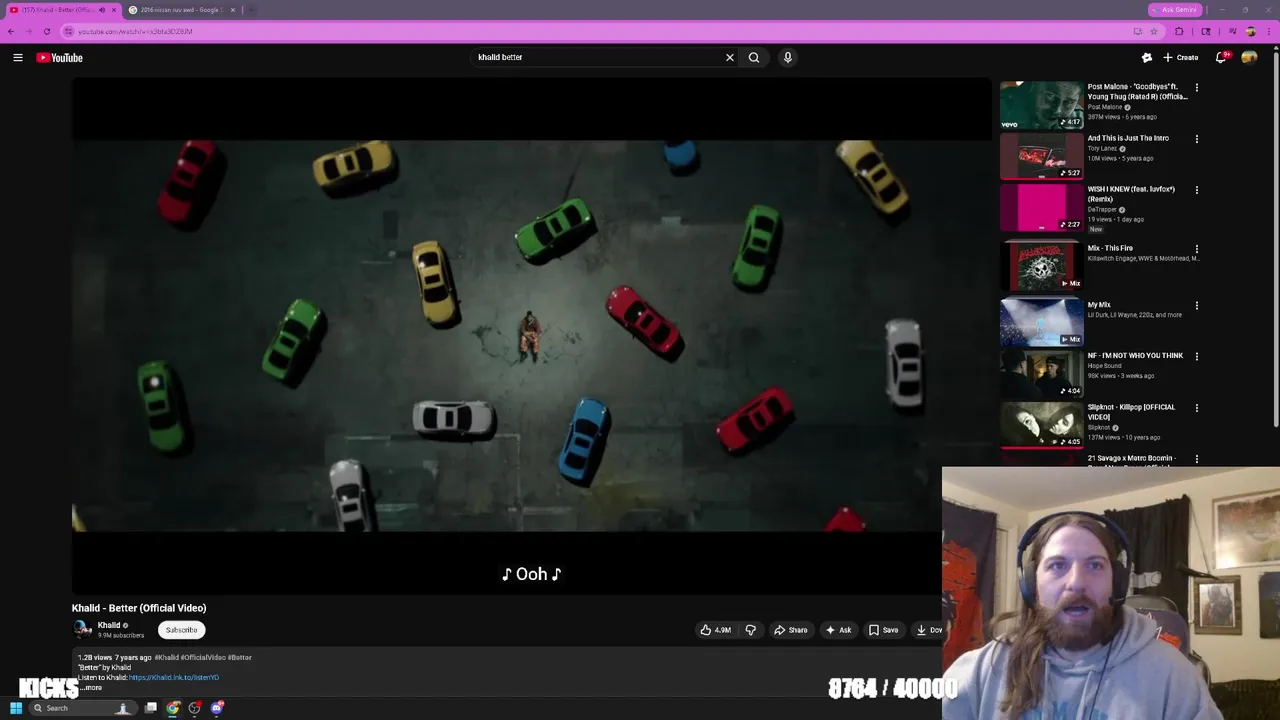Open options for My Mix

[1197, 306]
